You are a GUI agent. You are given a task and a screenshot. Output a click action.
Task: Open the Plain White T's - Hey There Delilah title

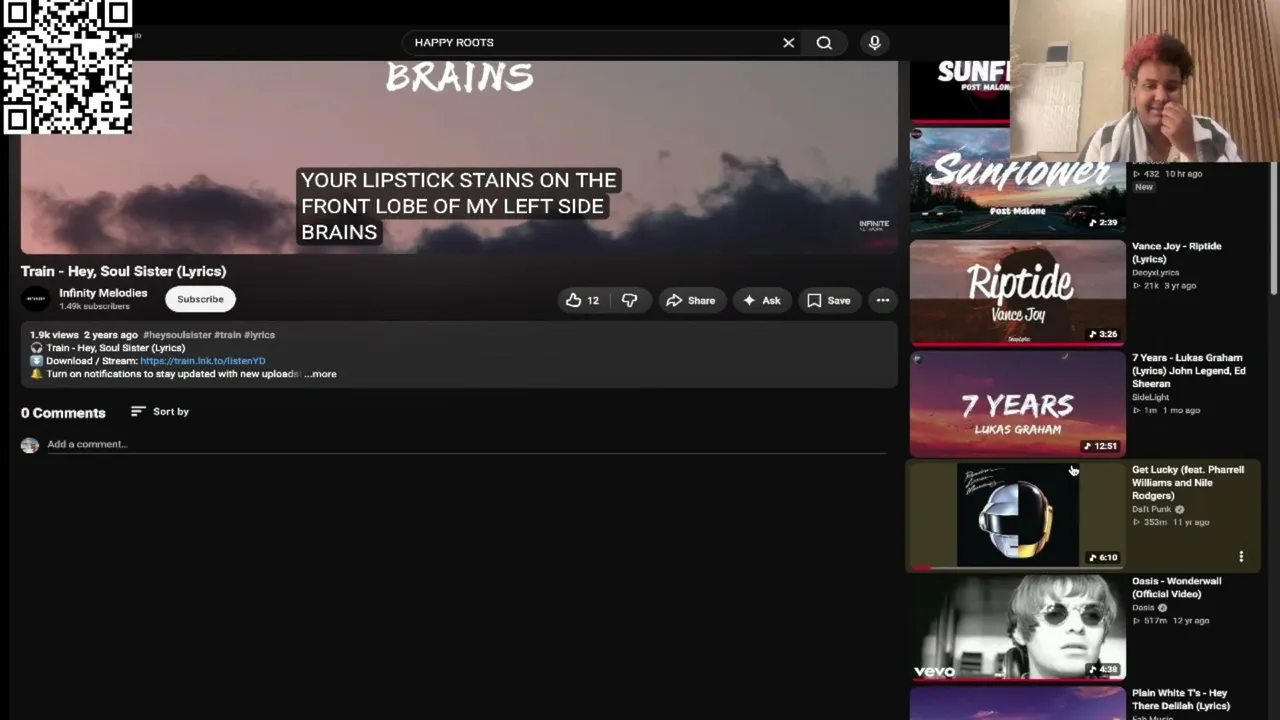click(1181, 700)
